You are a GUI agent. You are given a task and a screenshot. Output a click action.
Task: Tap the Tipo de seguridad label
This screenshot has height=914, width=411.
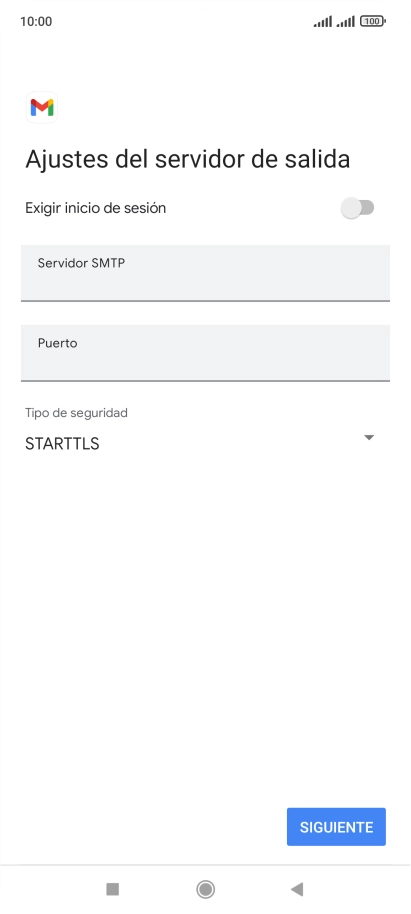click(76, 413)
